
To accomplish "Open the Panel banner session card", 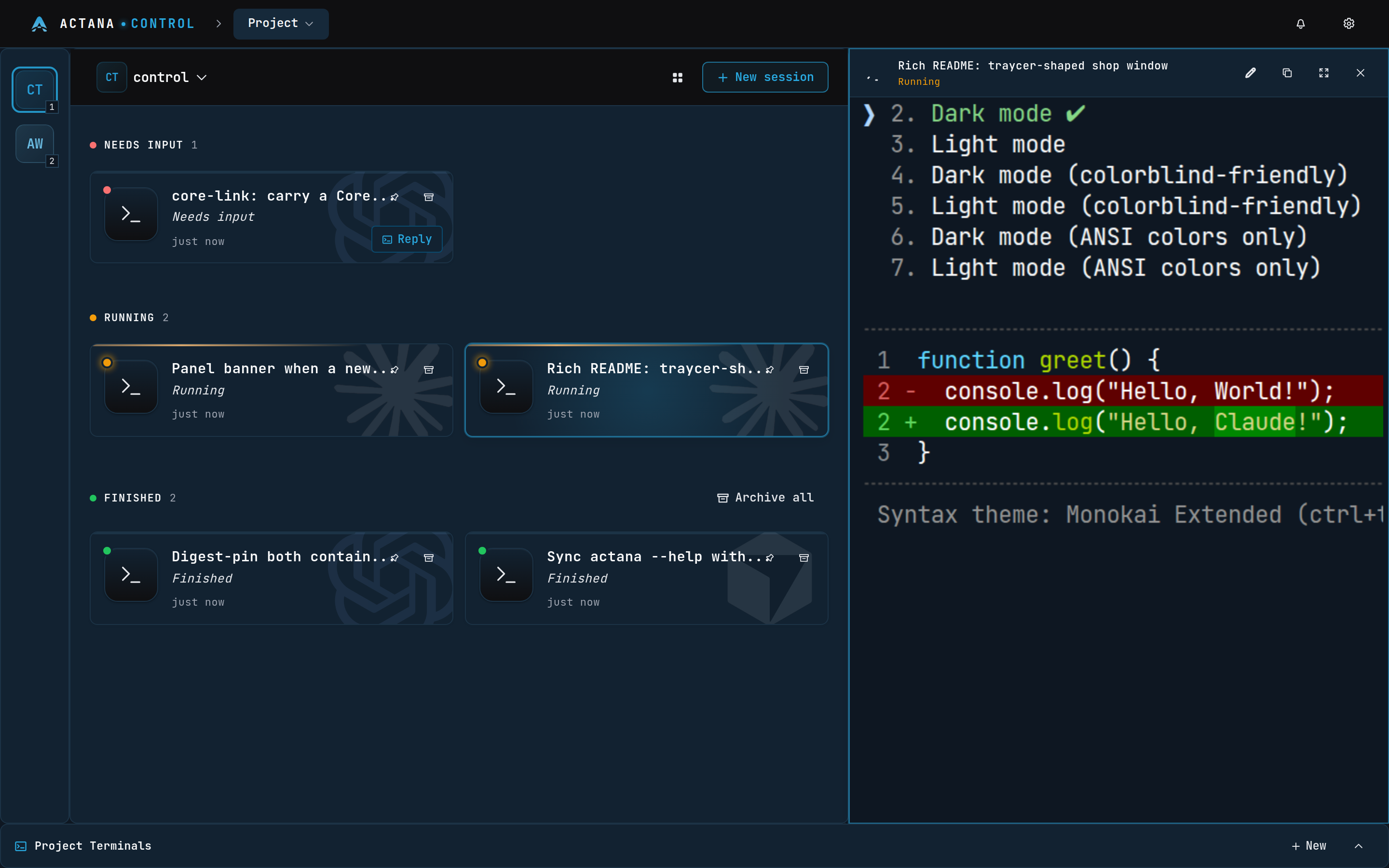I will [x=272, y=391].
